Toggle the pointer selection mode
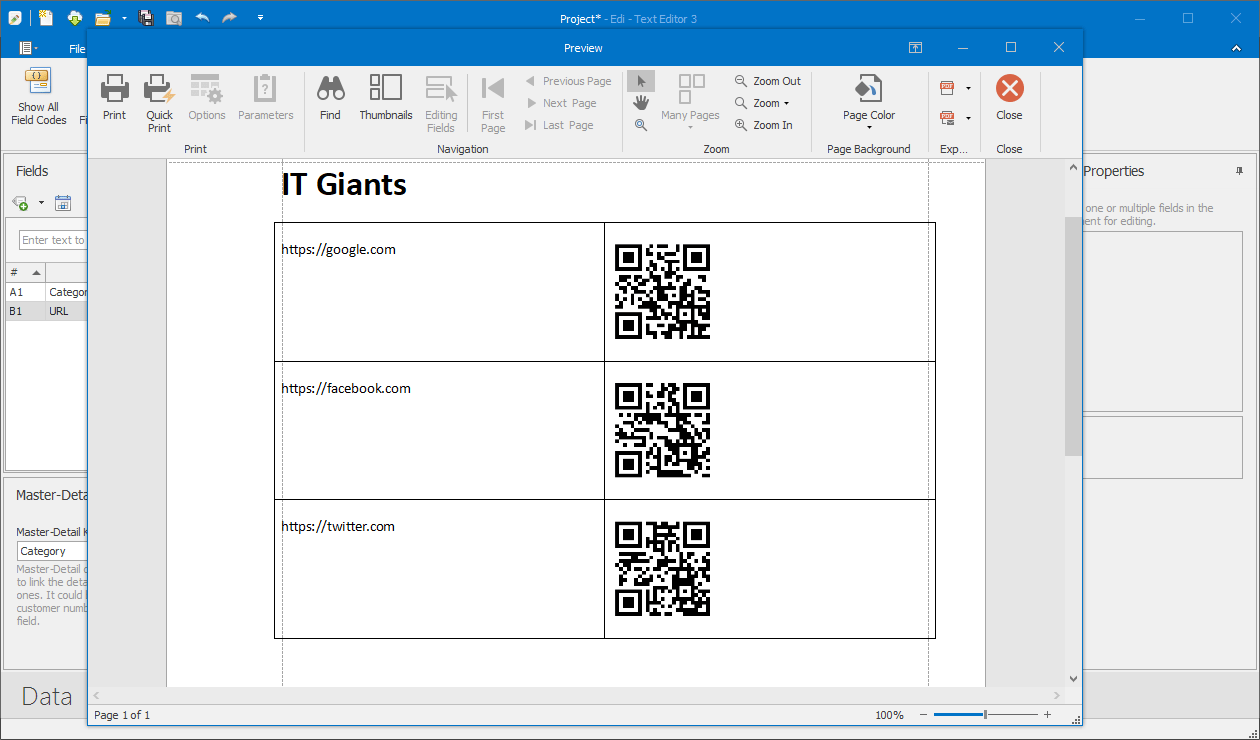The height and width of the screenshot is (740, 1260). coord(640,80)
